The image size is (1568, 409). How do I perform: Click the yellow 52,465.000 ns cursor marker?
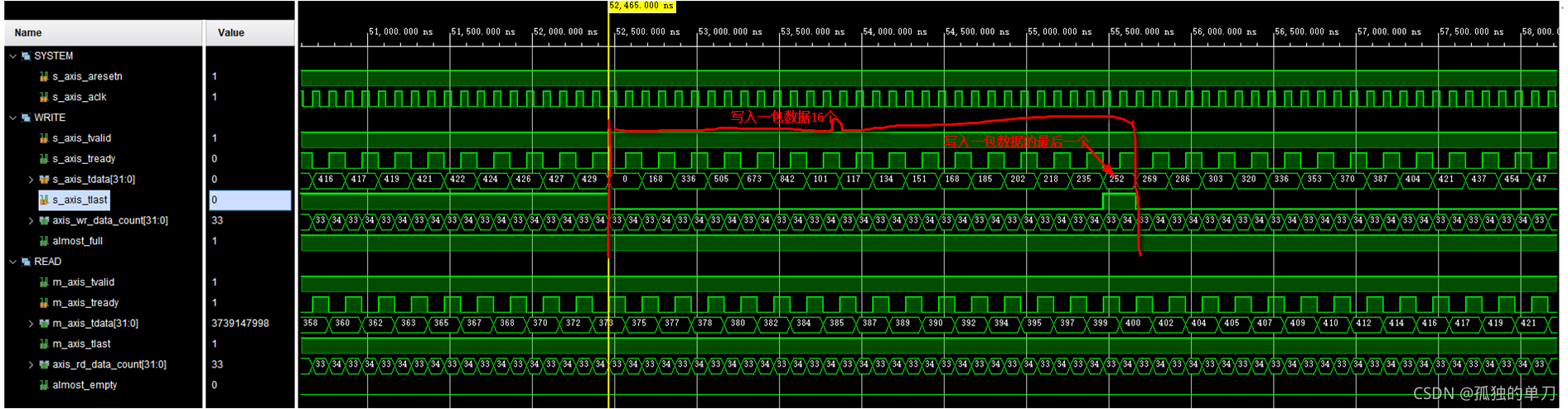point(641,6)
